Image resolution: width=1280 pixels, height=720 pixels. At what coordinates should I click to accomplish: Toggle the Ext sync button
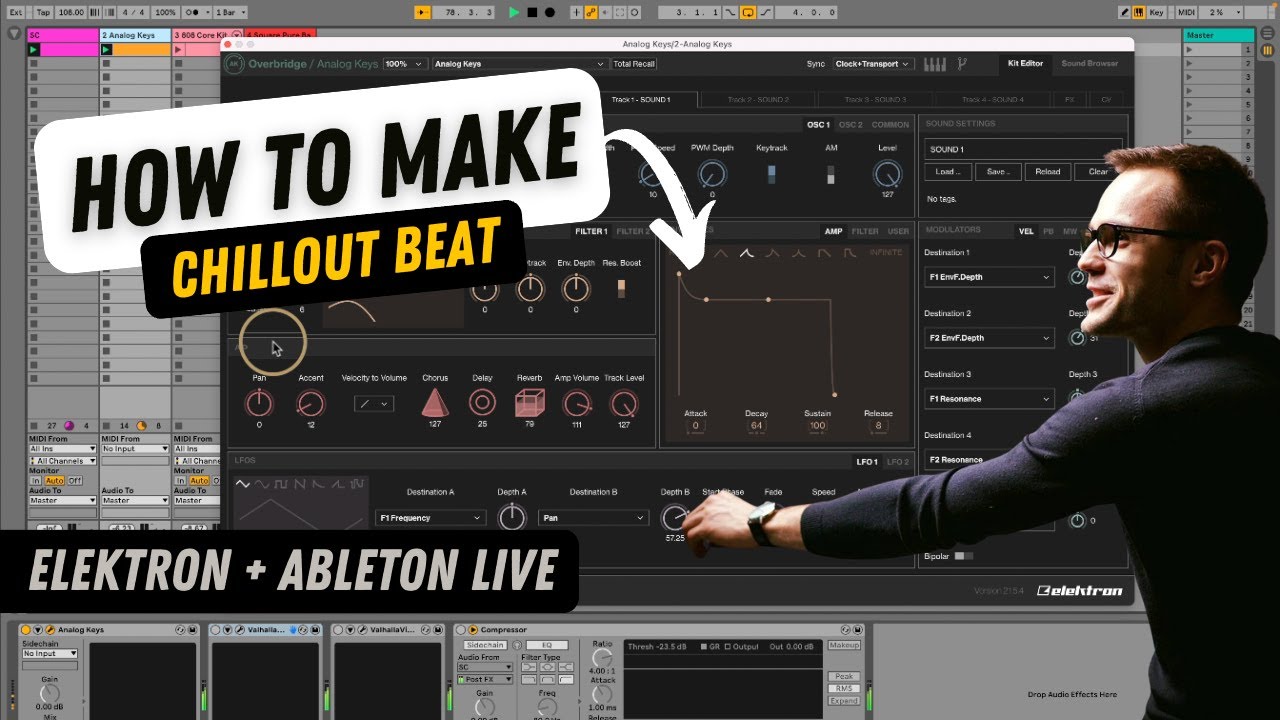click(x=16, y=12)
